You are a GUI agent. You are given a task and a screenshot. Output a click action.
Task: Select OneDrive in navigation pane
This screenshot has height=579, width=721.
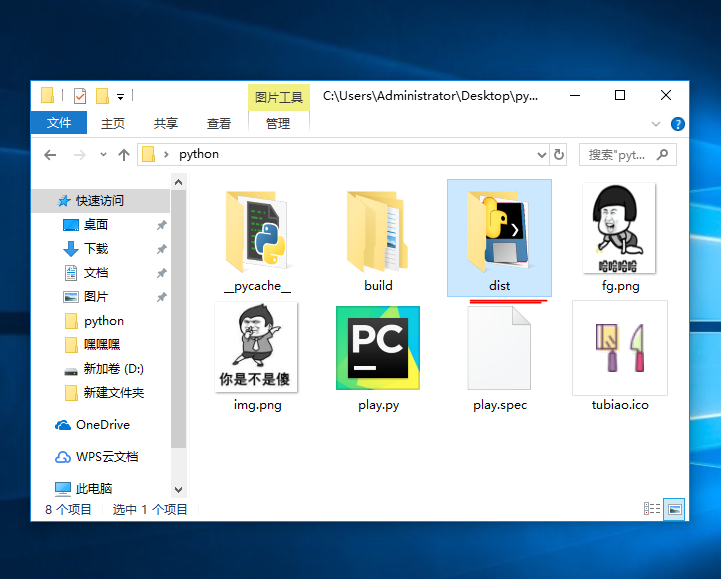point(103,424)
